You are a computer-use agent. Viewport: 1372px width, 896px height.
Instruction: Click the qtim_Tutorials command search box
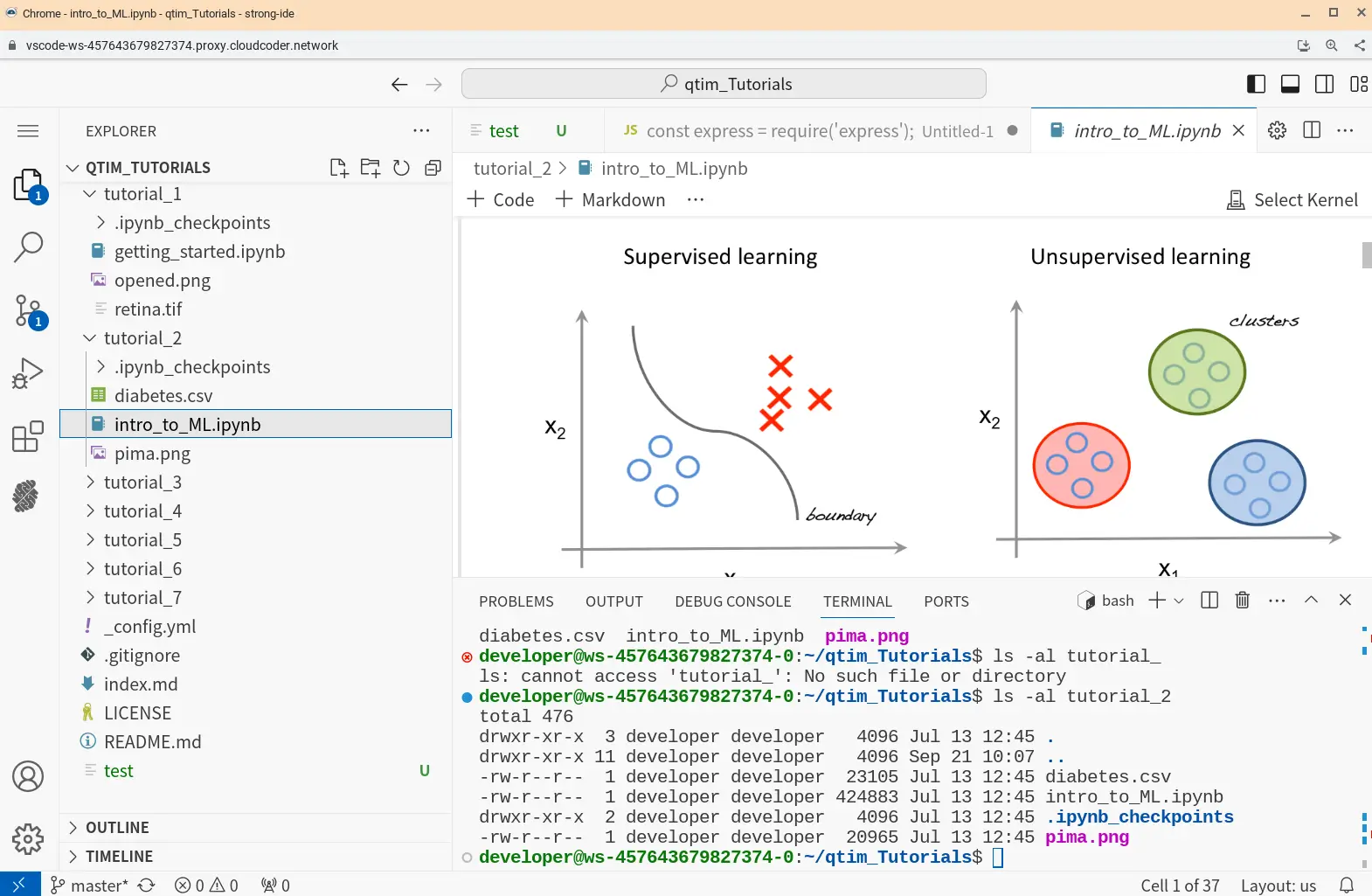coord(724,84)
